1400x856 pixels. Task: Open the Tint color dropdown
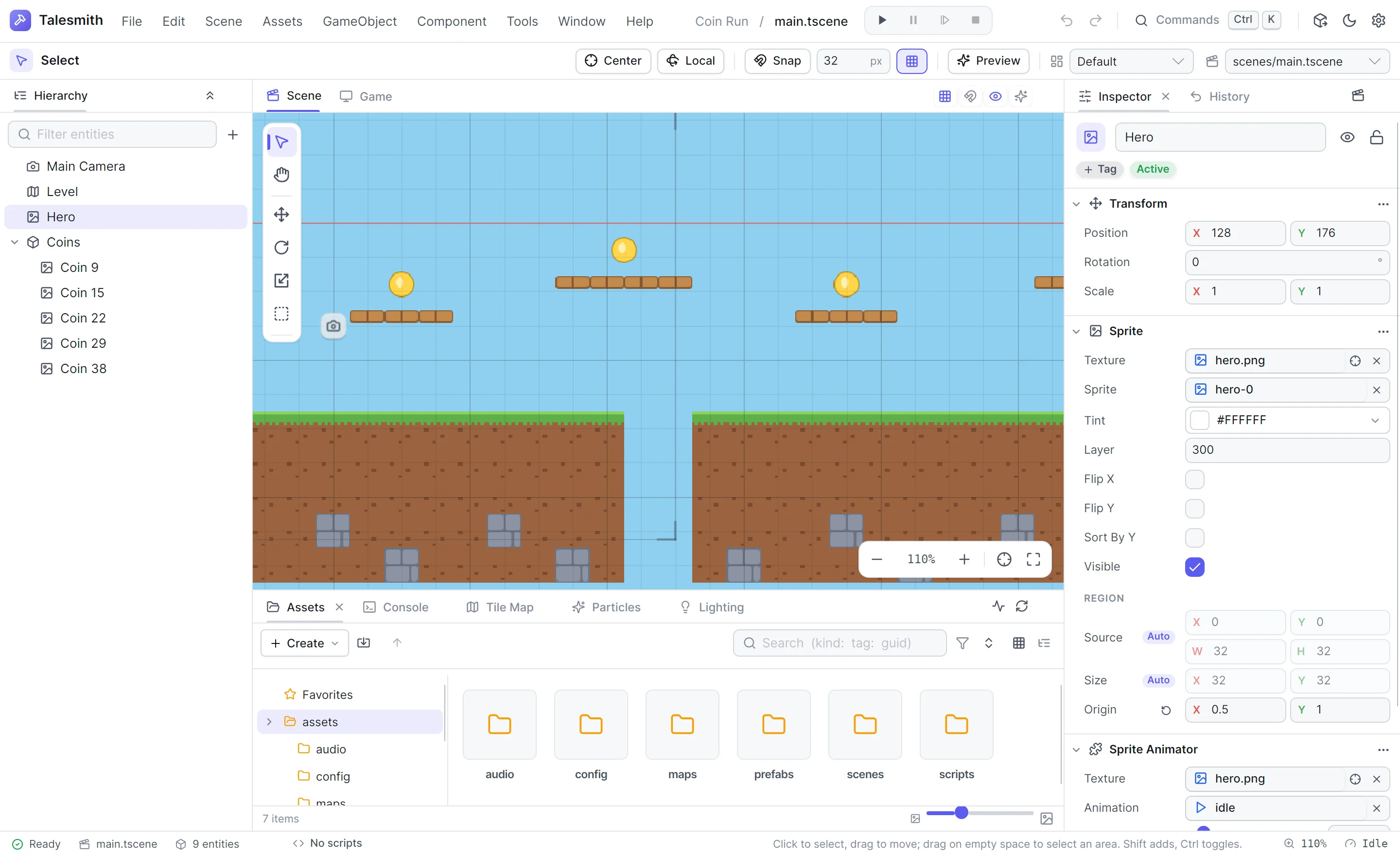coord(1375,420)
